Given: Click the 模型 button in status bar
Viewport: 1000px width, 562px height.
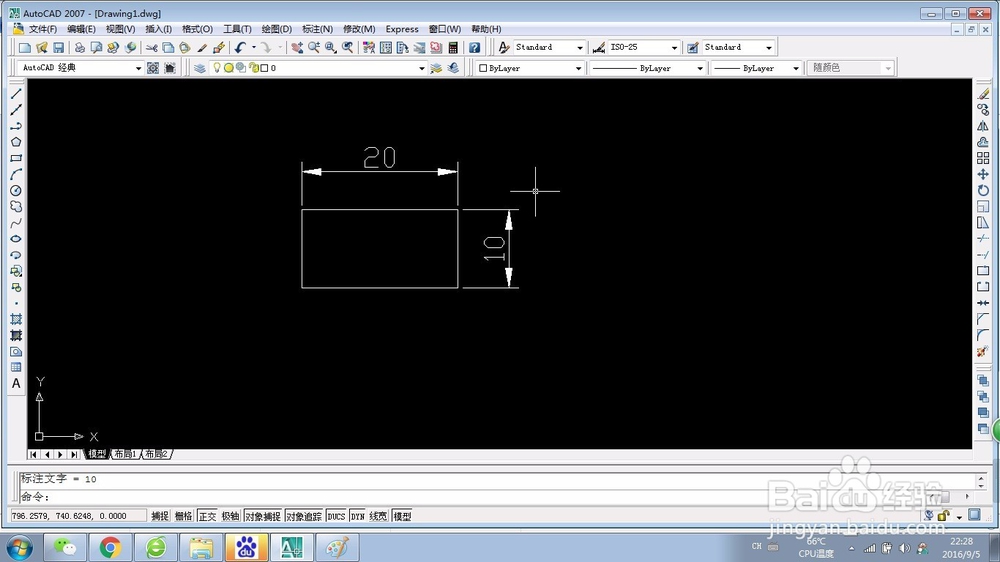Looking at the screenshot, I should click(402, 516).
